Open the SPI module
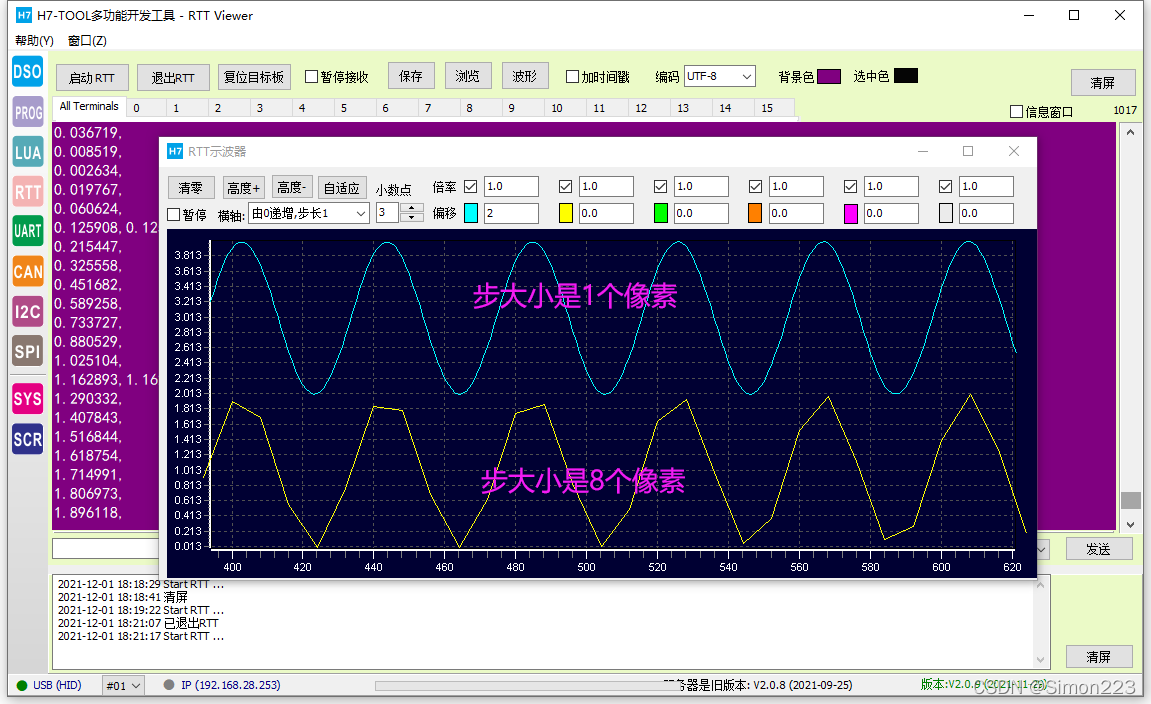The height and width of the screenshot is (704, 1151). pyautogui.click(x=28, y=351)
